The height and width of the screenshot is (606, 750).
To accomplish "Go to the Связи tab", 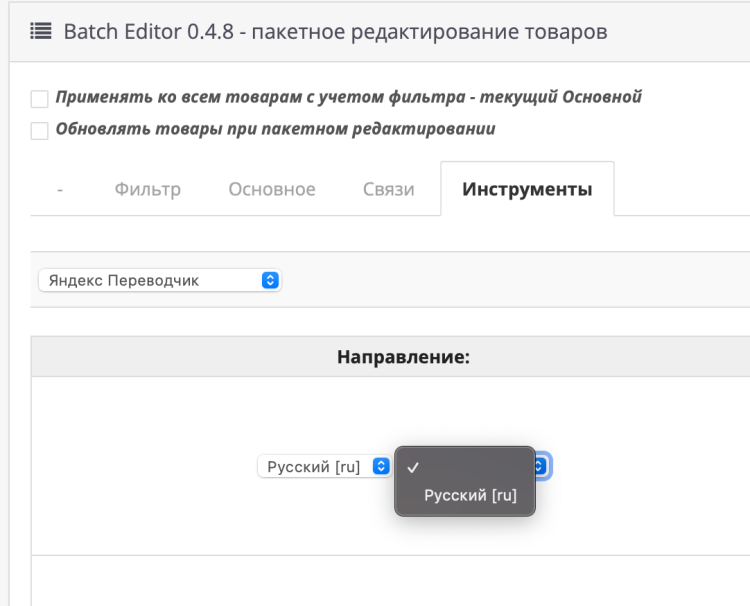I will (389, 189).
